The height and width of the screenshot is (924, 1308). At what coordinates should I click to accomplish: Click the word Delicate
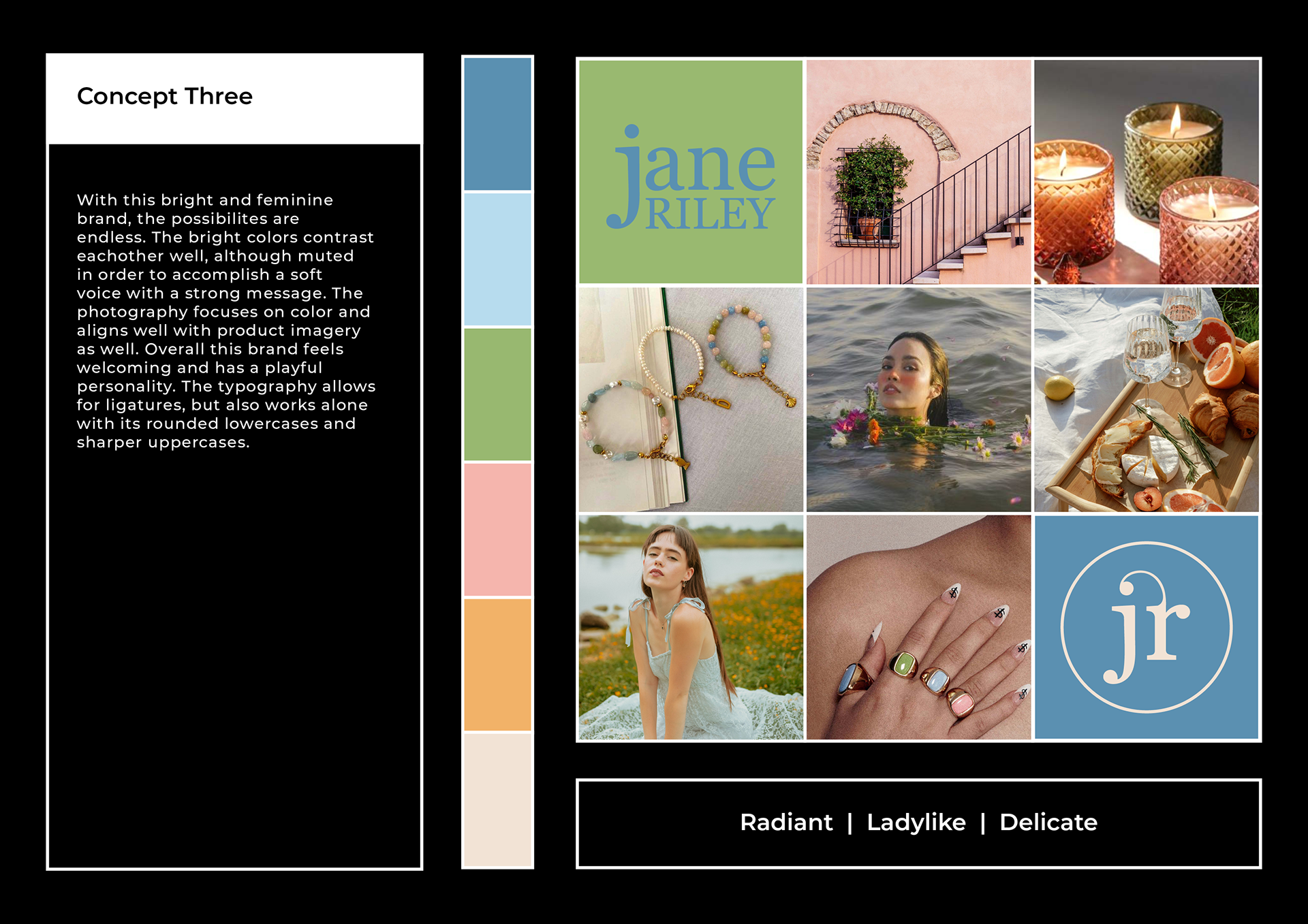(1048, 823)
